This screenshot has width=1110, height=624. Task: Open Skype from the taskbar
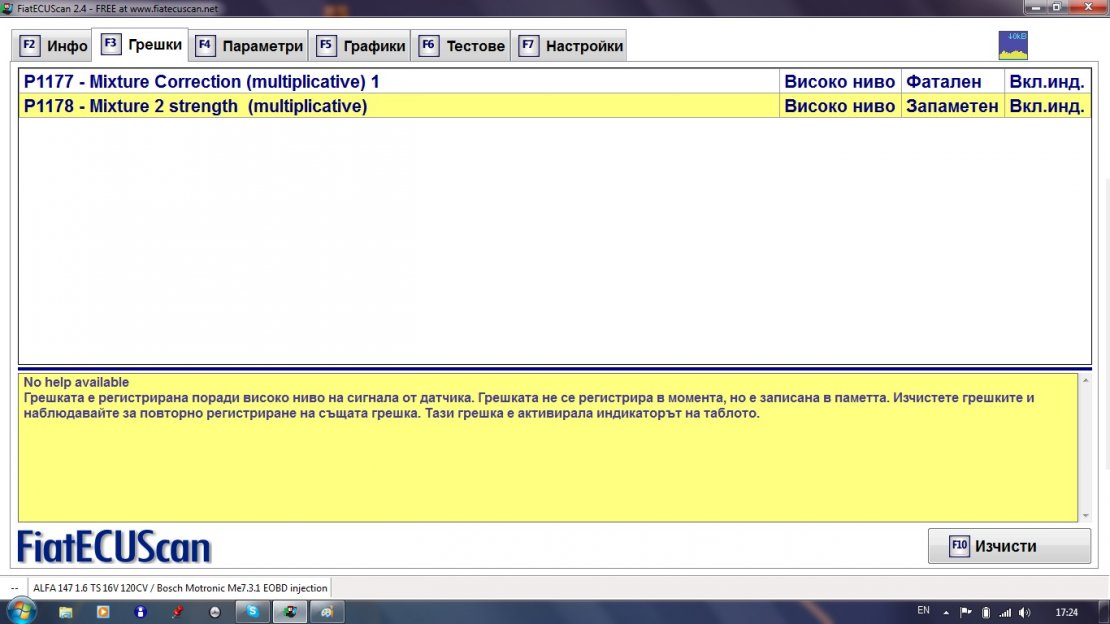tap(252, 611)
